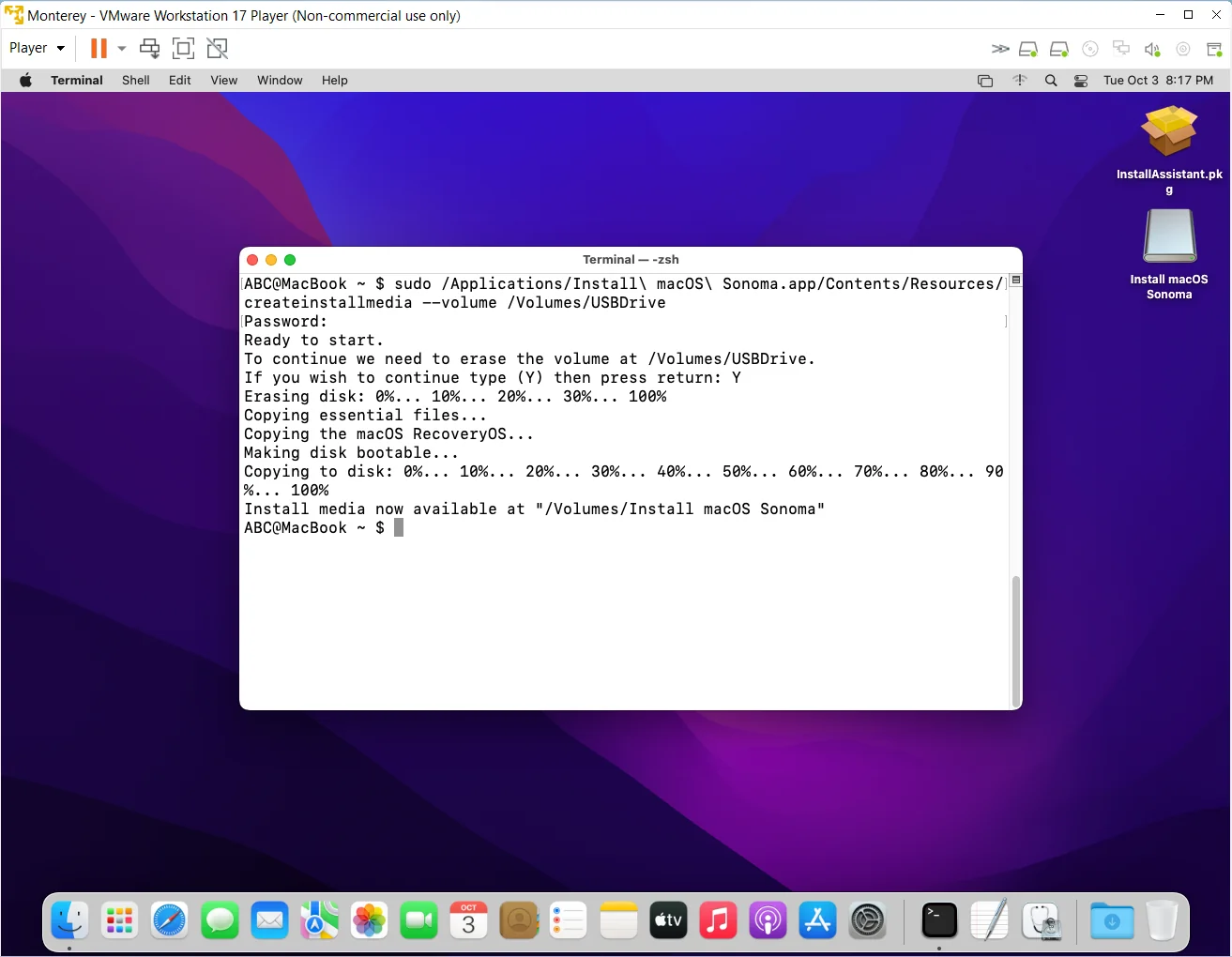The width and height of the screenshot is (1232, 957).
Task: Click the VMware virtual hard disk device icon
Action: coord(1028,49)
